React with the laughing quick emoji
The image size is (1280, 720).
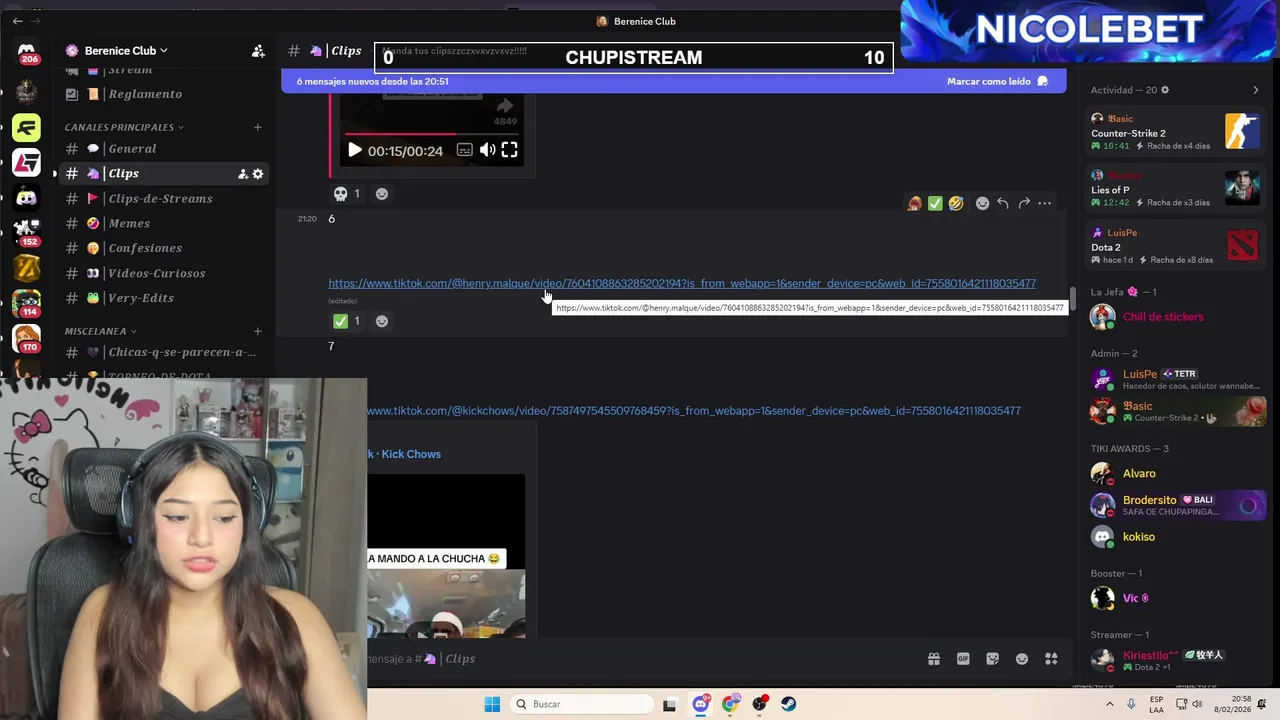pos(956,203)
